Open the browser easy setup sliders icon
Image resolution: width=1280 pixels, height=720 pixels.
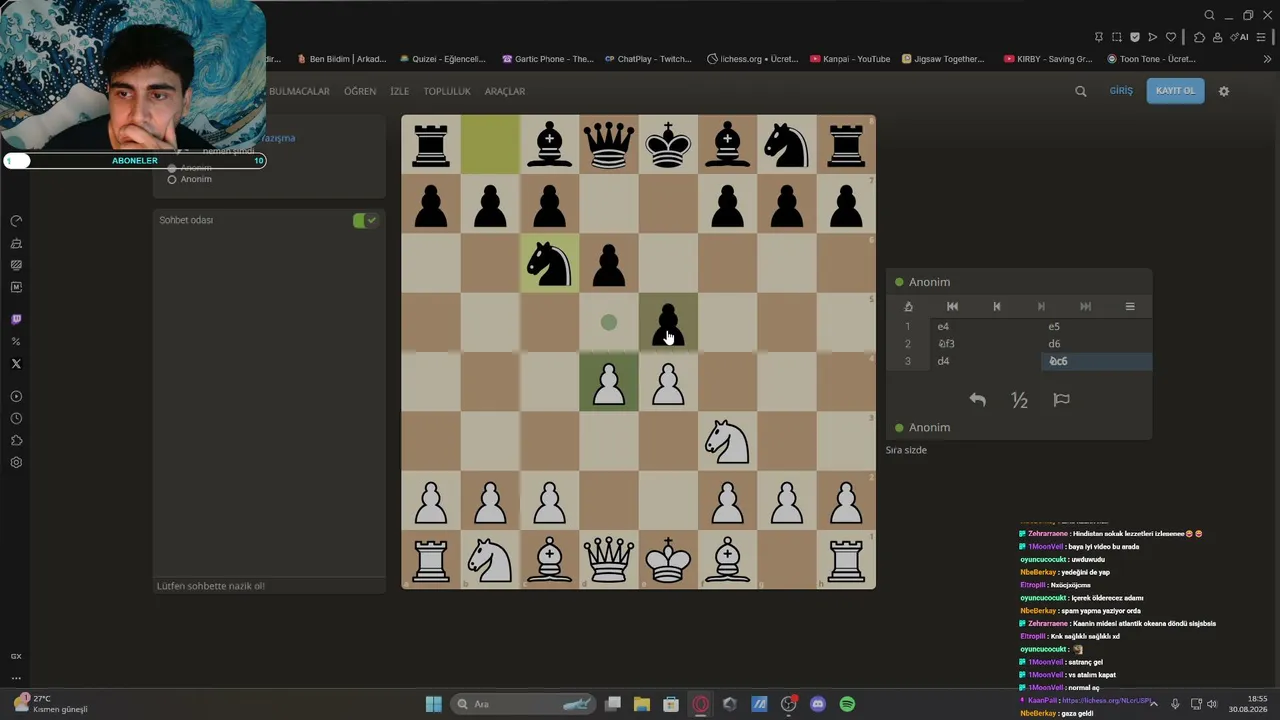(1261, 37)
